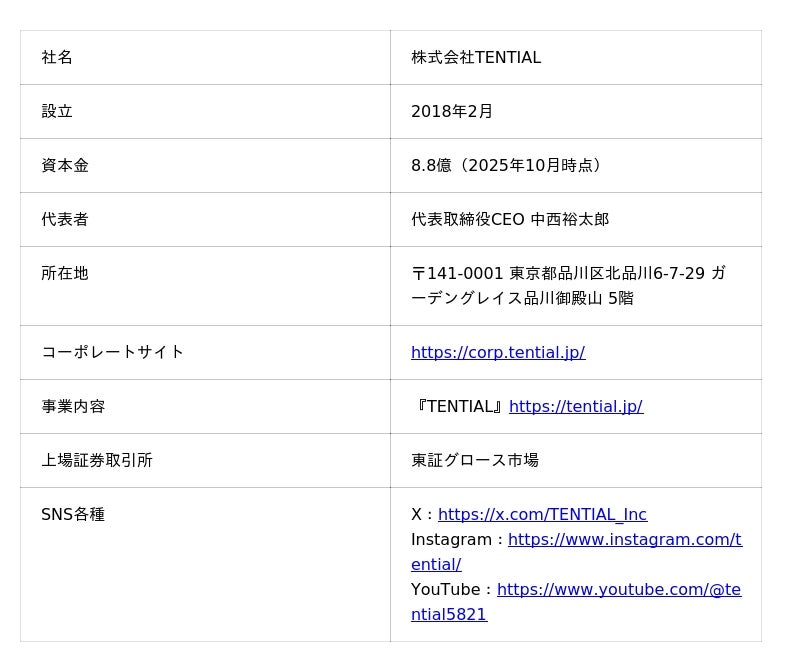
Task: Click the 設立 row label
Action: coord(57,112)
